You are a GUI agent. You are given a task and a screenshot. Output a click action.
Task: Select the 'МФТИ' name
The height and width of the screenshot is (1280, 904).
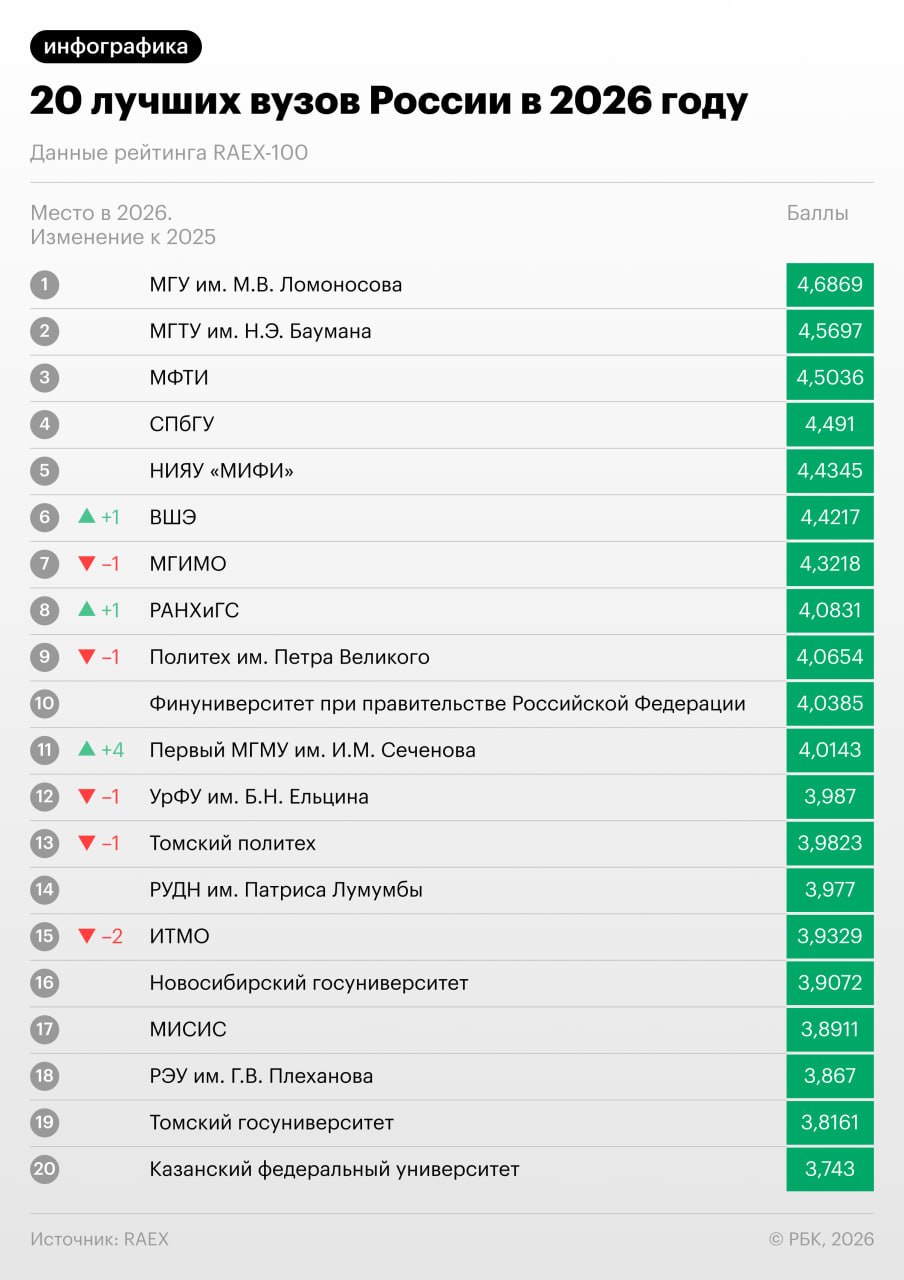[x=179, y=378]
